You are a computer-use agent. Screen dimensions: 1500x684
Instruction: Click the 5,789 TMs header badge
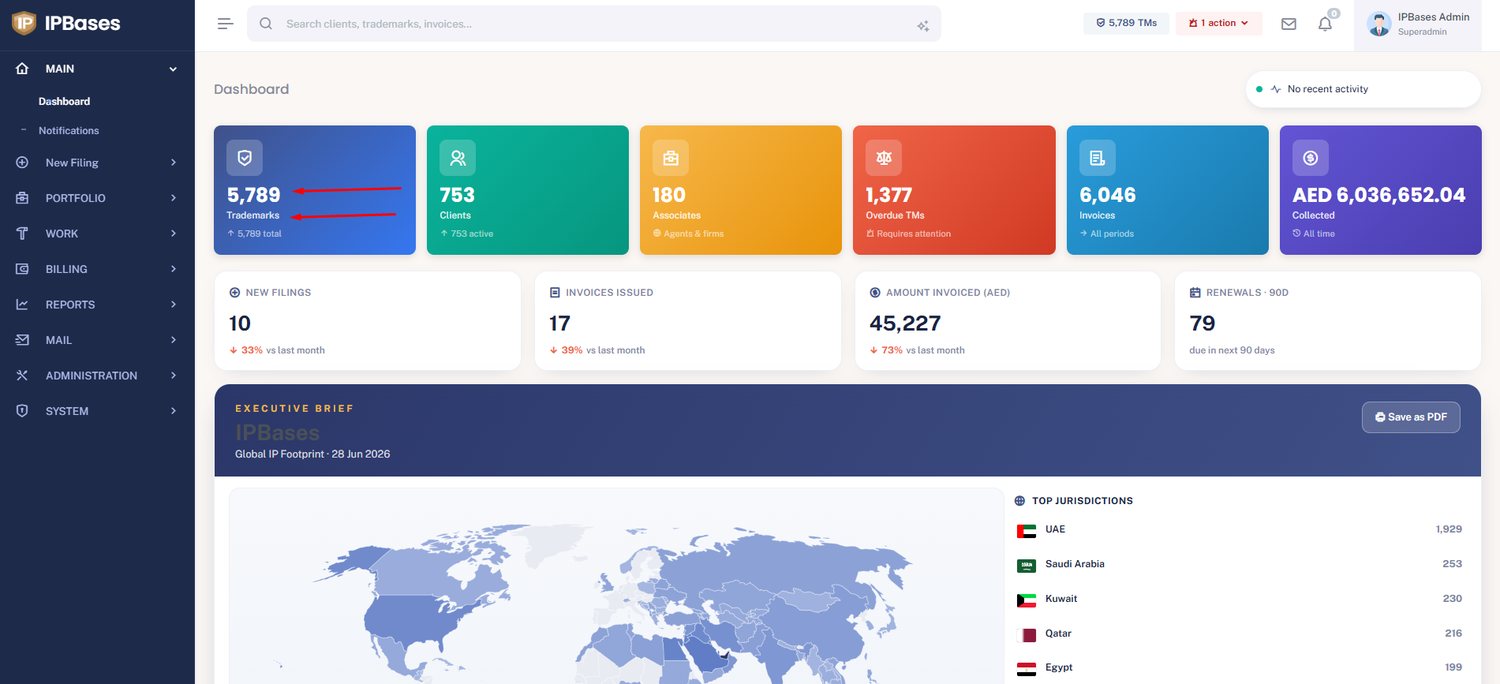(x=1126, y=23)
